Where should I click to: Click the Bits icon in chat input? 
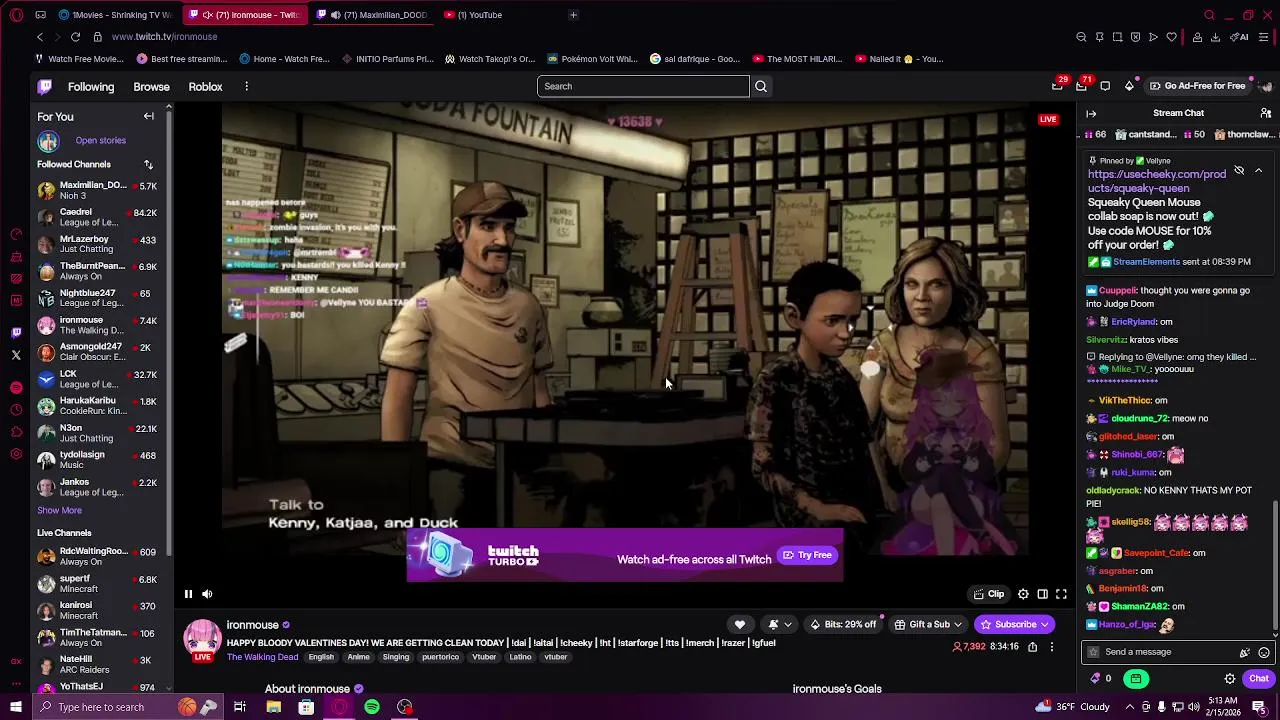click(x=1244, y=652)
